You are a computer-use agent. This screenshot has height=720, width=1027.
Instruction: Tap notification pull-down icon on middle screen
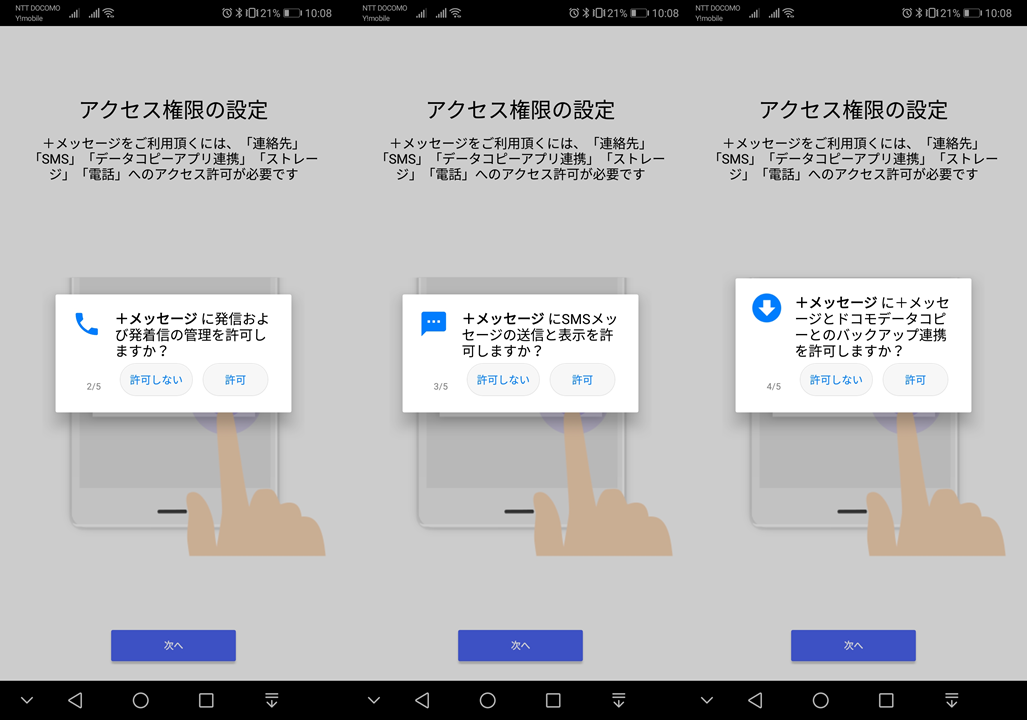click(619, 700)
